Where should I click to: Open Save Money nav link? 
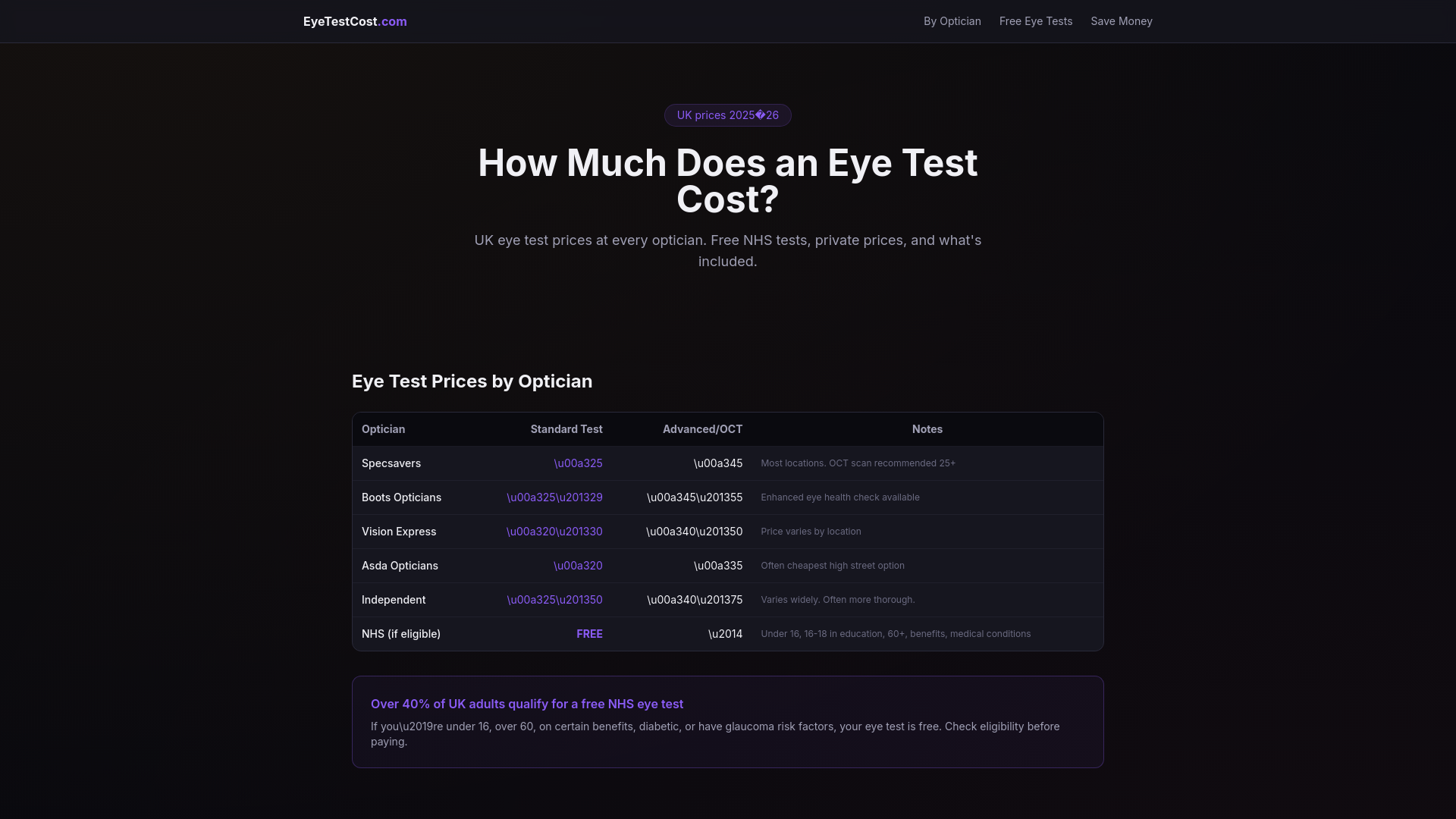coord(1122,21)
